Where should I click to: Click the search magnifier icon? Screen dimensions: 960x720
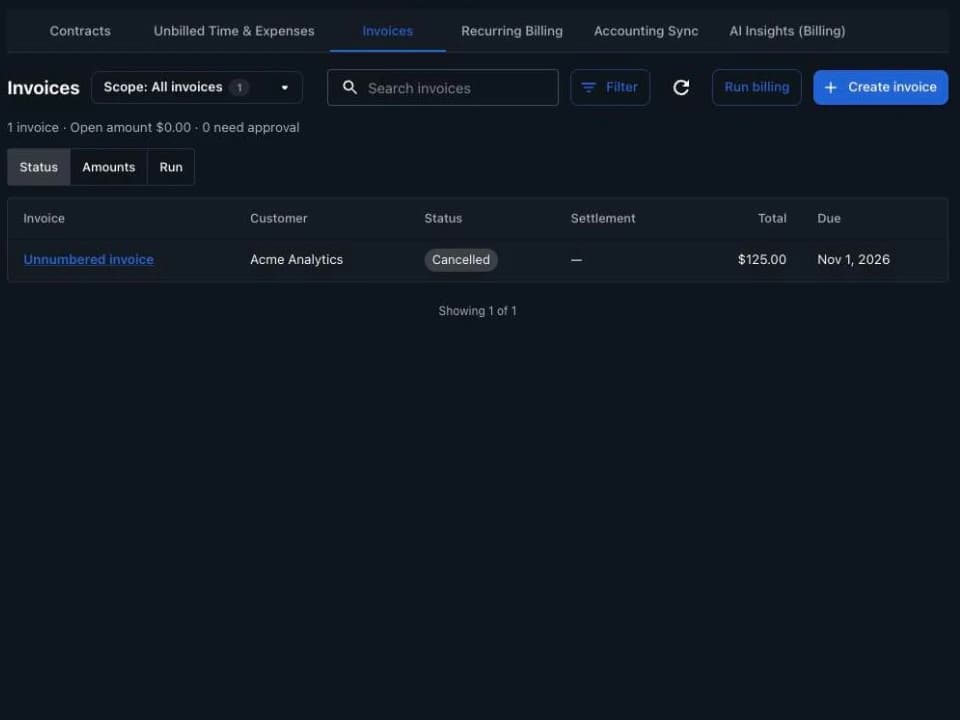pos(350,88)
